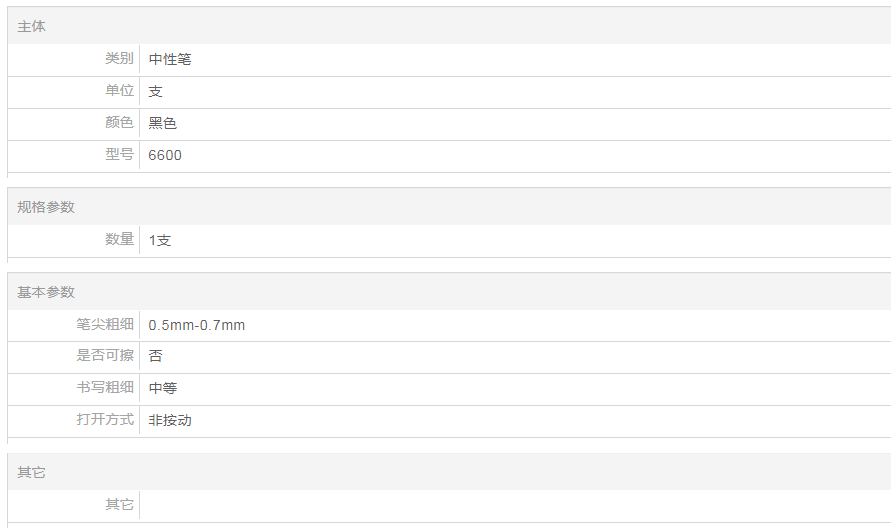Image resolution: width=895 pixels, height=528 pixels.
Task: Click the 型号 label
Action: (x=119, y=155)
